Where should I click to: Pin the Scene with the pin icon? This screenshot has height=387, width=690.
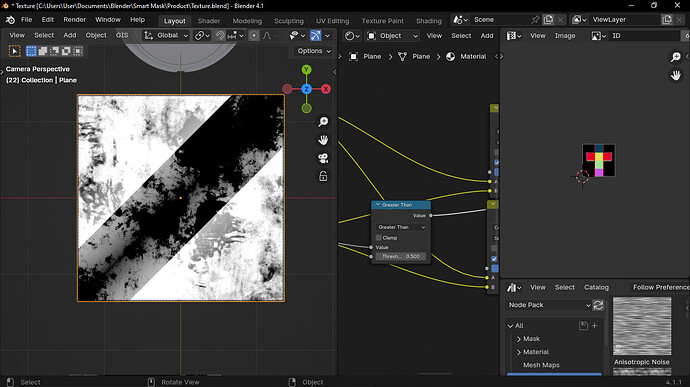click(x=535, y=20)
